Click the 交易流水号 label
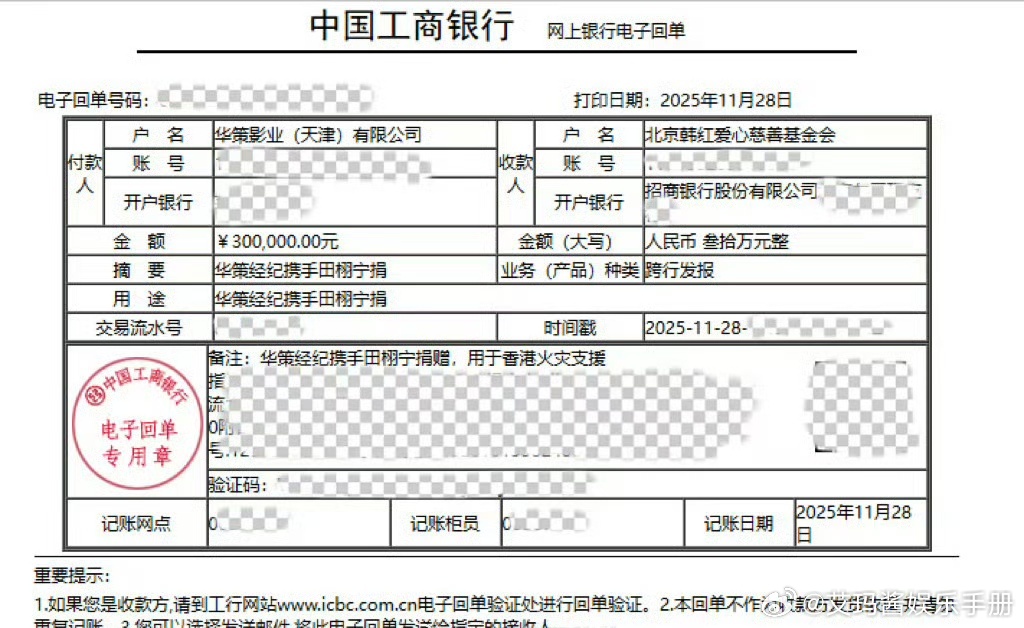The image size is (1024, 628). coord(138,328)
